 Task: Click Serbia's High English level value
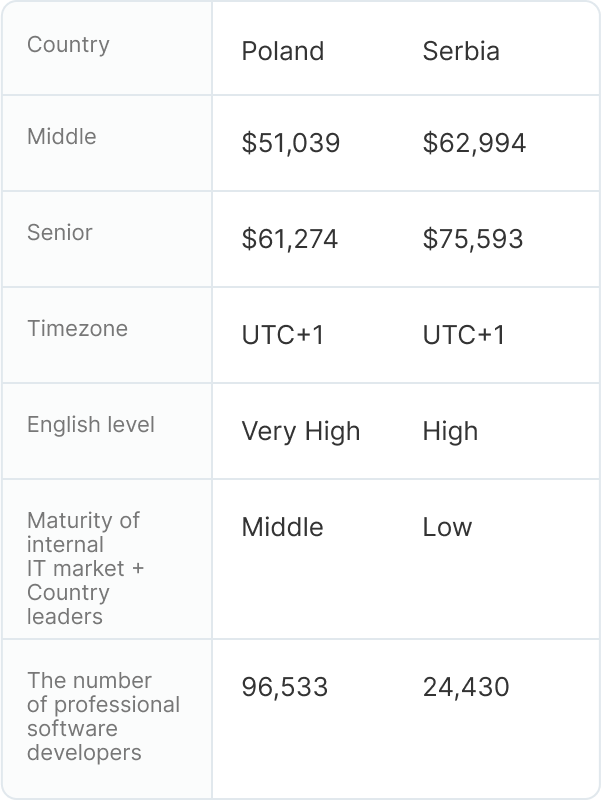(450, 431)
